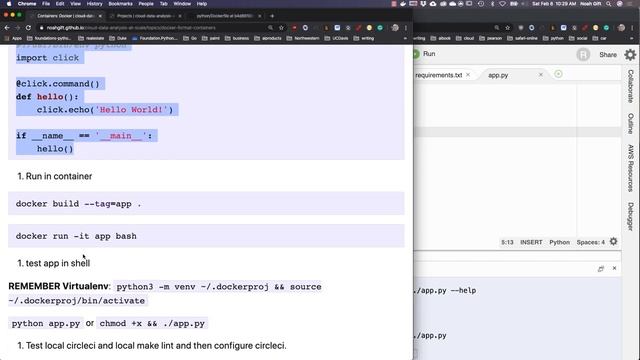The image size is (640, 360).
Task: Open a new Cloud9 editor tab with green plus
Action: [x=558, y=74]
